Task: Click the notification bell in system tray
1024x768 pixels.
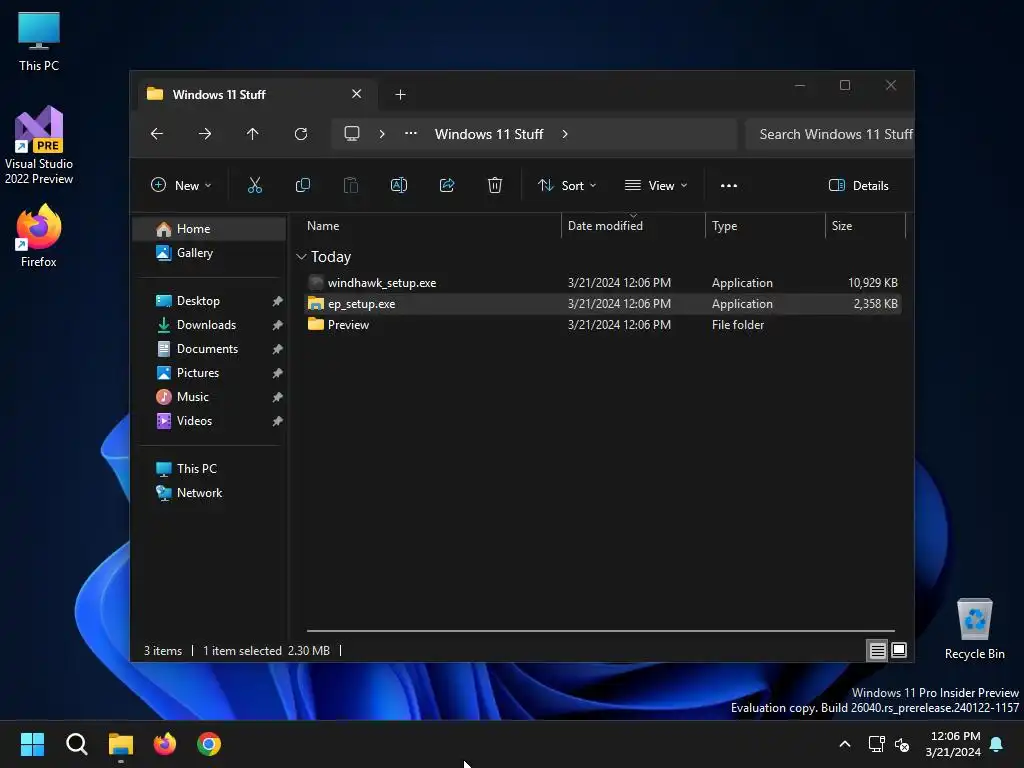Action: pos(997,744)
